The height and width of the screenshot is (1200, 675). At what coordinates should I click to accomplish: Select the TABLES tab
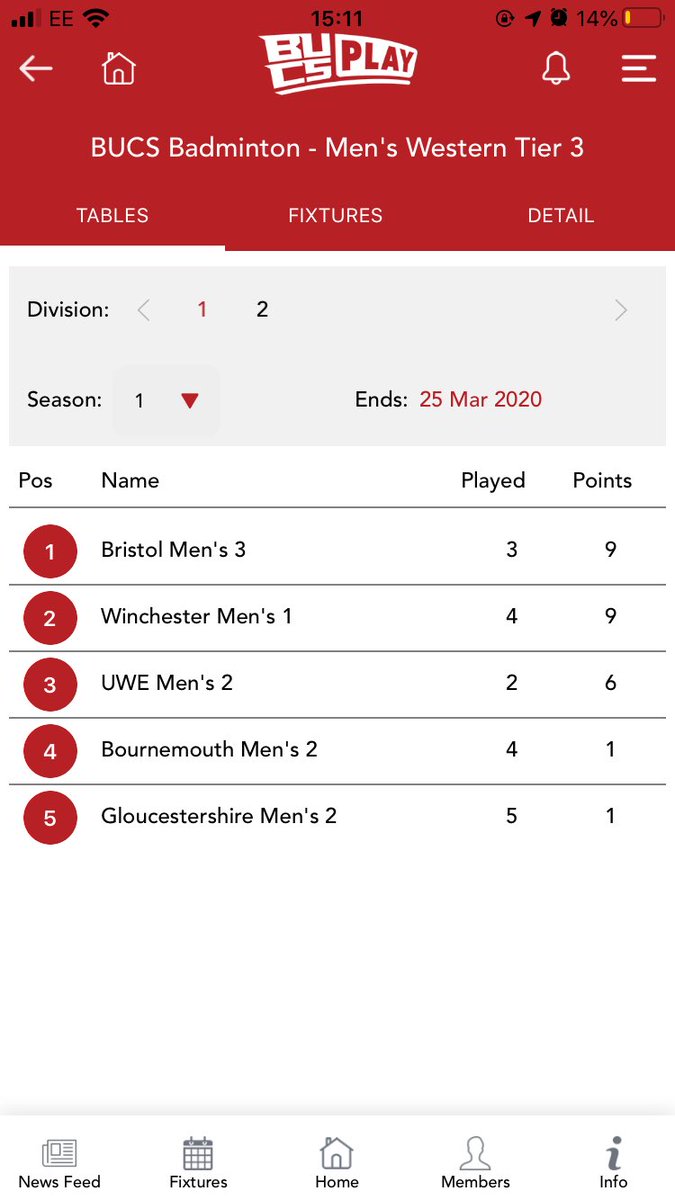tap(112, 215)
